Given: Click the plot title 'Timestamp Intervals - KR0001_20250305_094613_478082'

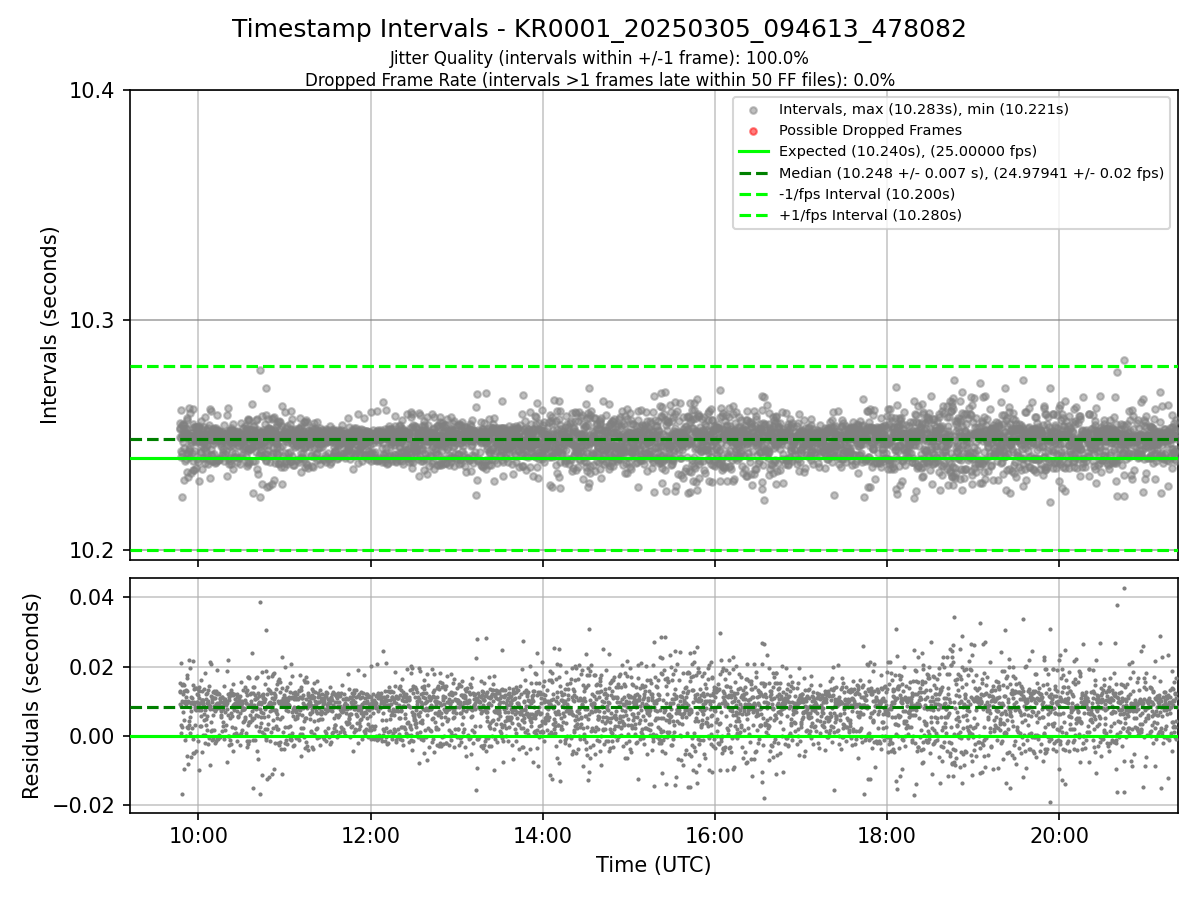Looking at the screenshot, I should point(599,29).
